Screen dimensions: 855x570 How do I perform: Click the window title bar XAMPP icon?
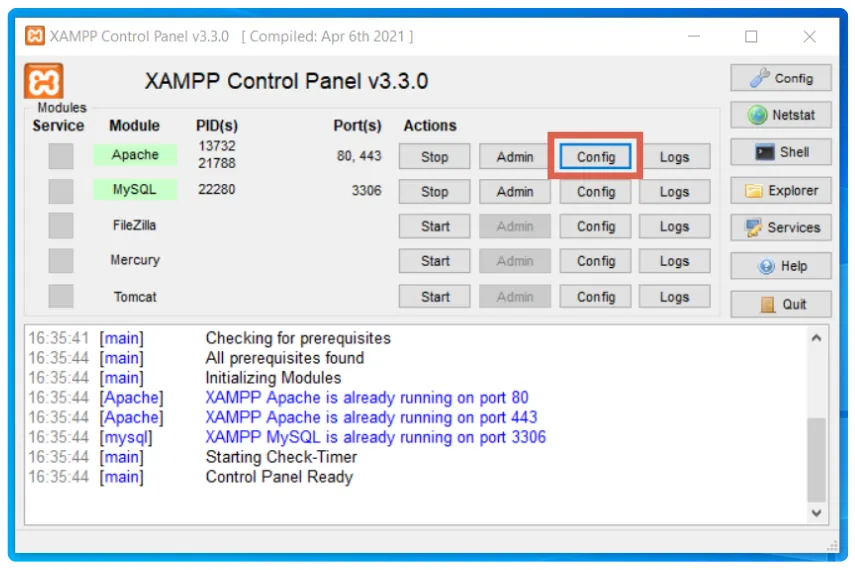(35, 36)
